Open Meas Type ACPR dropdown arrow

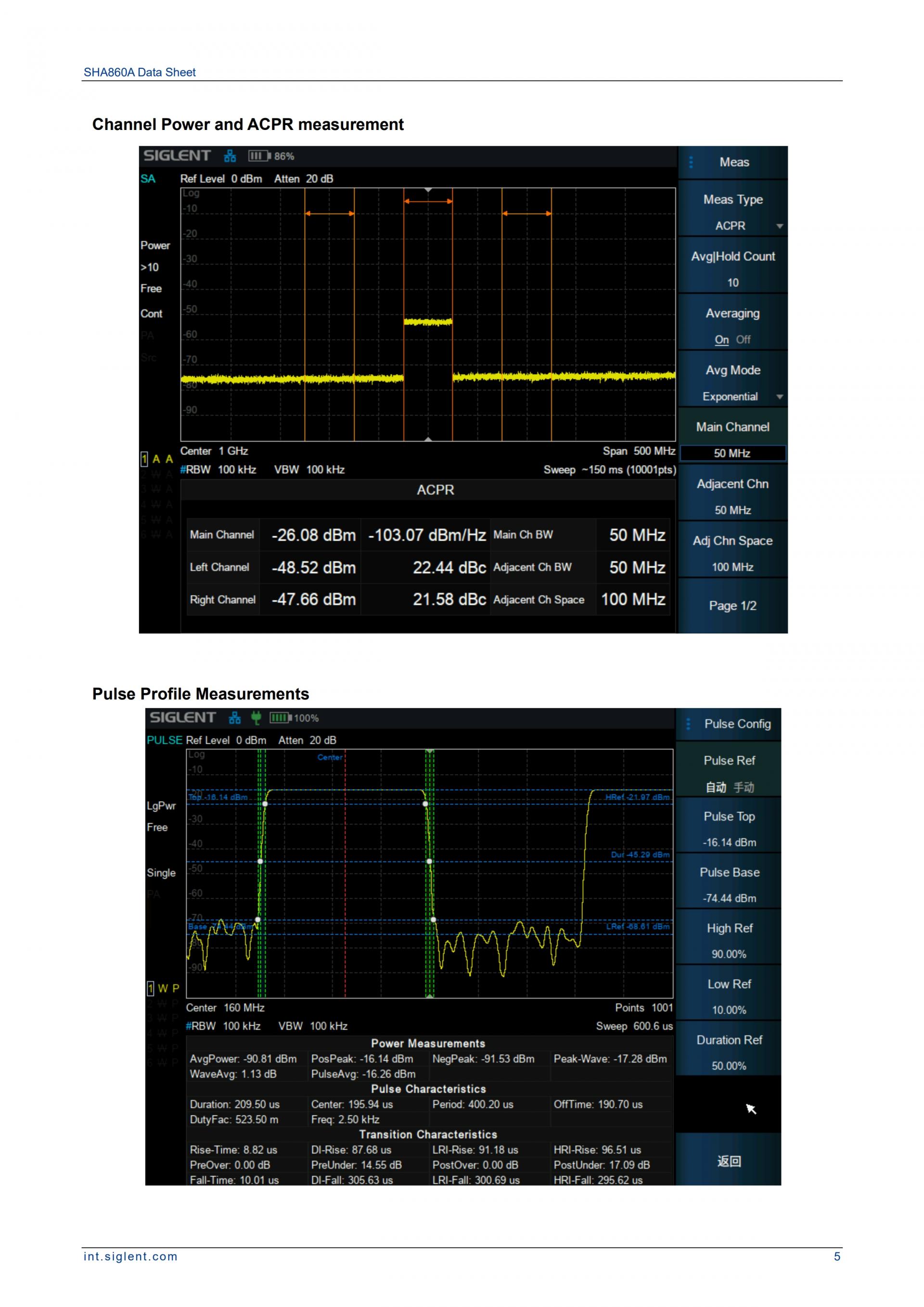tap(780, 226)
